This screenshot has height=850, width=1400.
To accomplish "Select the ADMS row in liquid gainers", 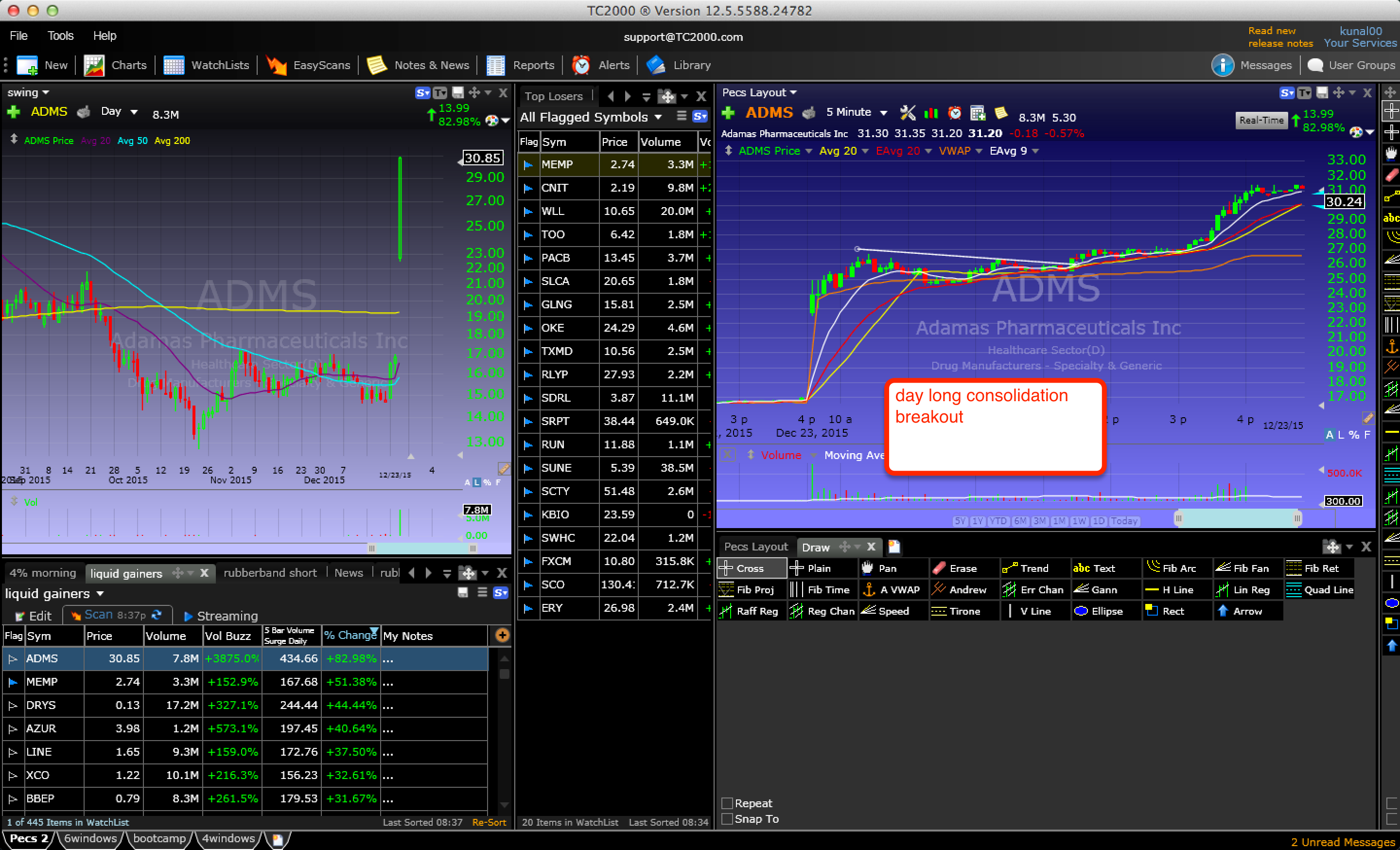I will click(x=245, y=658).
